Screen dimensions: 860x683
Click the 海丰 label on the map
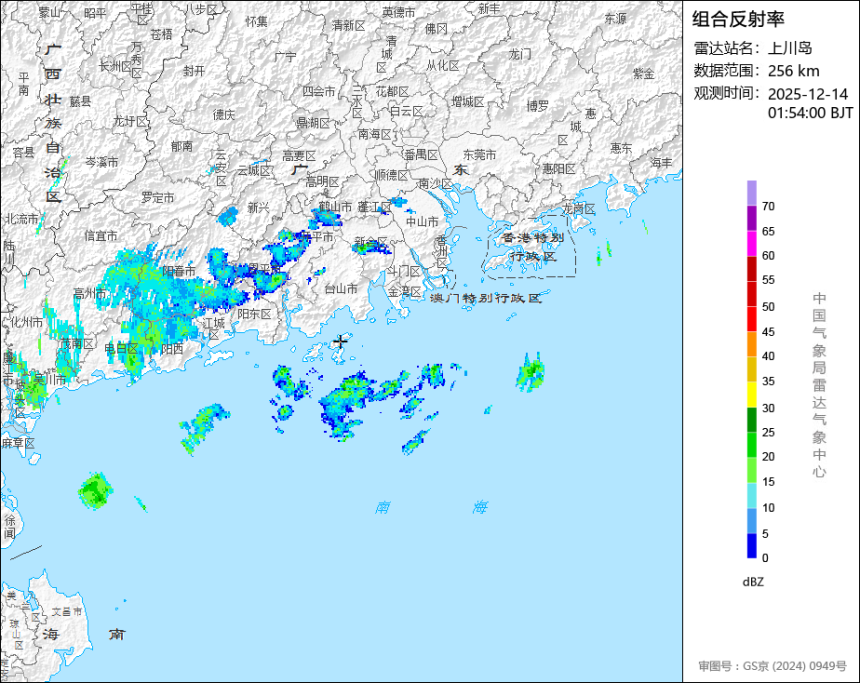(661, 163)
